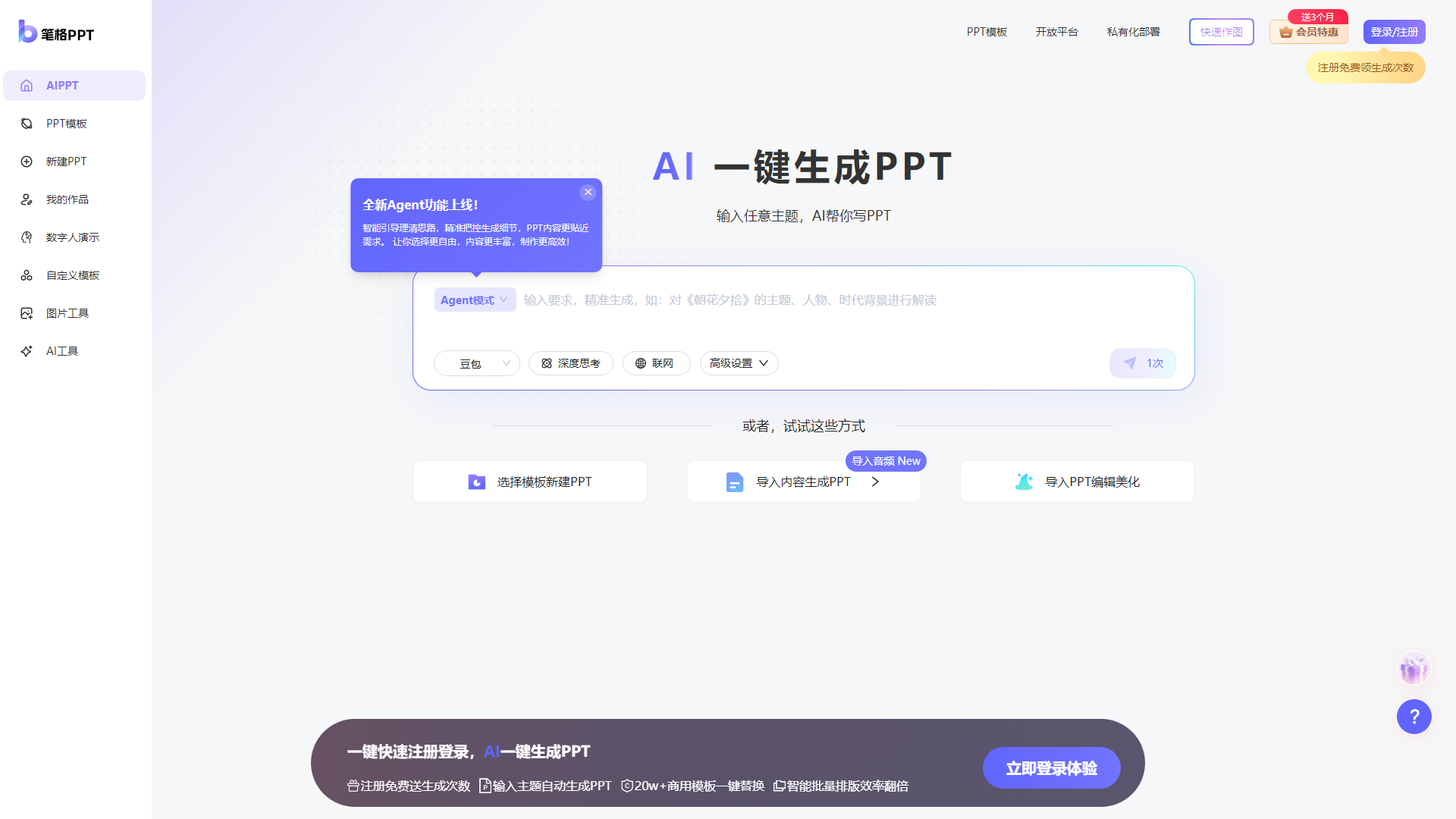Open 我的作品 from the sidebar
The width and height of the screenshot is (1456, 819).
click(x=66, y=199)
